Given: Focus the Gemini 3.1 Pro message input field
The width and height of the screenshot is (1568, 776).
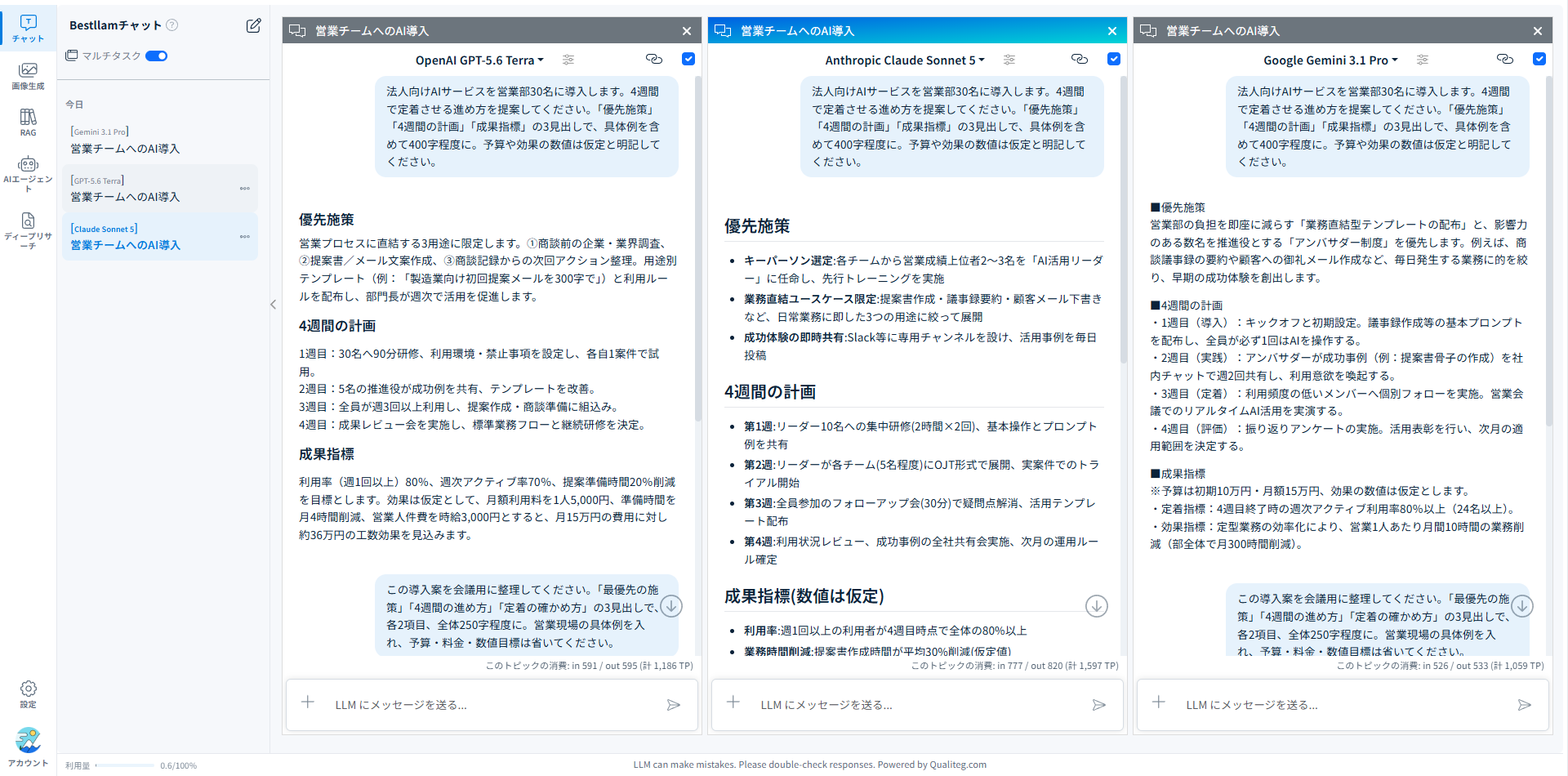Looking at the screenshot, I should (x=1343, y=705).
